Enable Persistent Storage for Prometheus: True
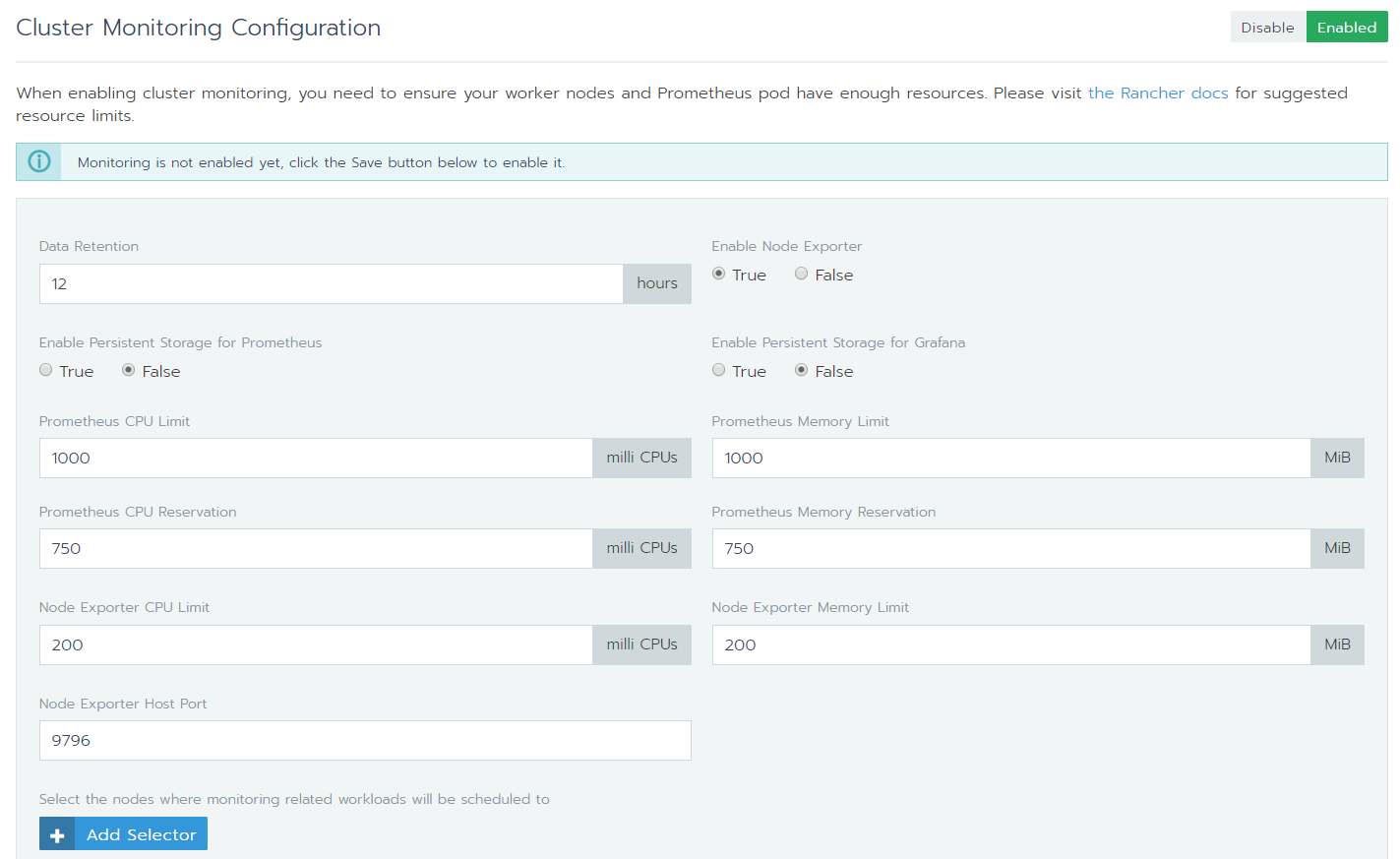This screenshot has height=859, width=1400. click(46, 371)
